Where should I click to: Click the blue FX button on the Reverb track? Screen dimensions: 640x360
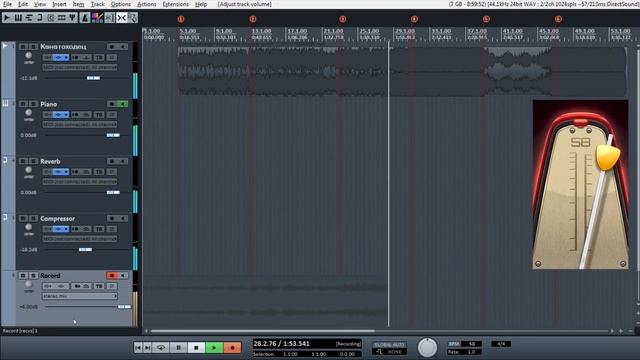click(60, 172)
